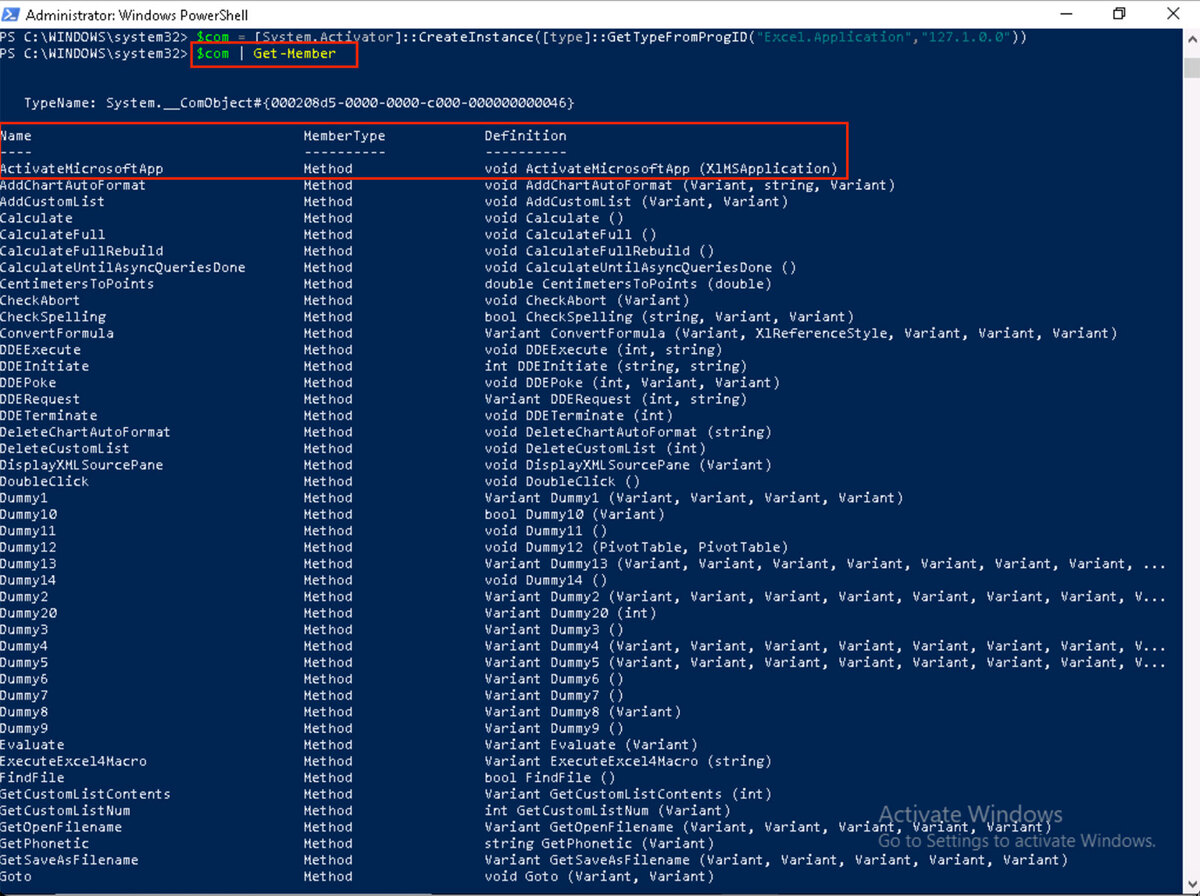Screen dimensions: 1200x896
Task: Click the CheckSpelling member name
Action: [52, 317]
